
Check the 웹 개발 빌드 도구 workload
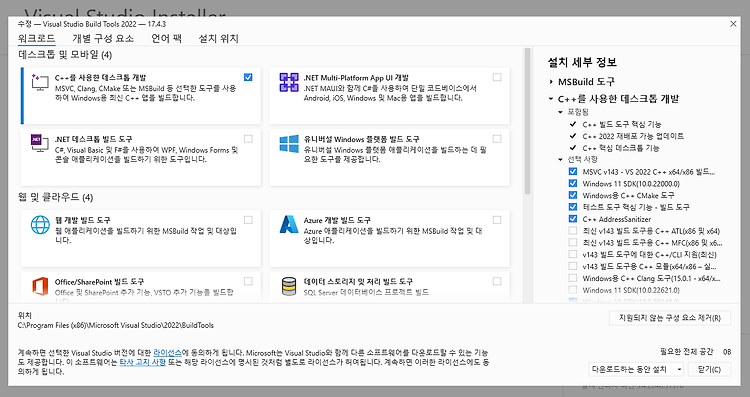[248, 220]
